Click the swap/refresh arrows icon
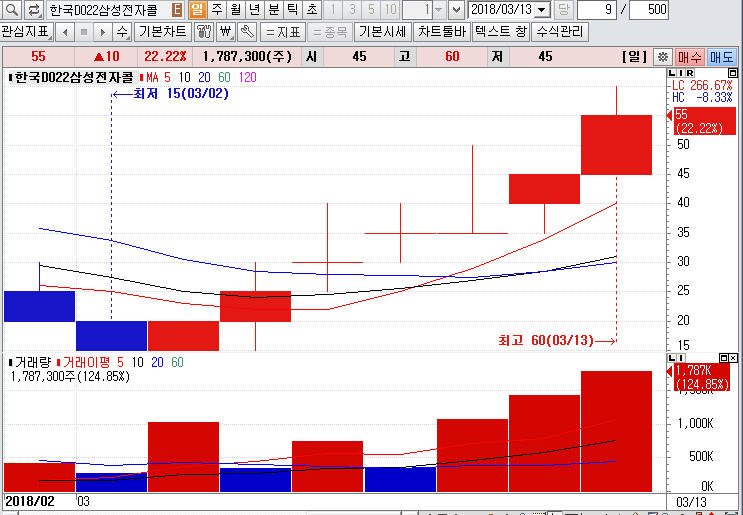 click(x=33, y=10)
